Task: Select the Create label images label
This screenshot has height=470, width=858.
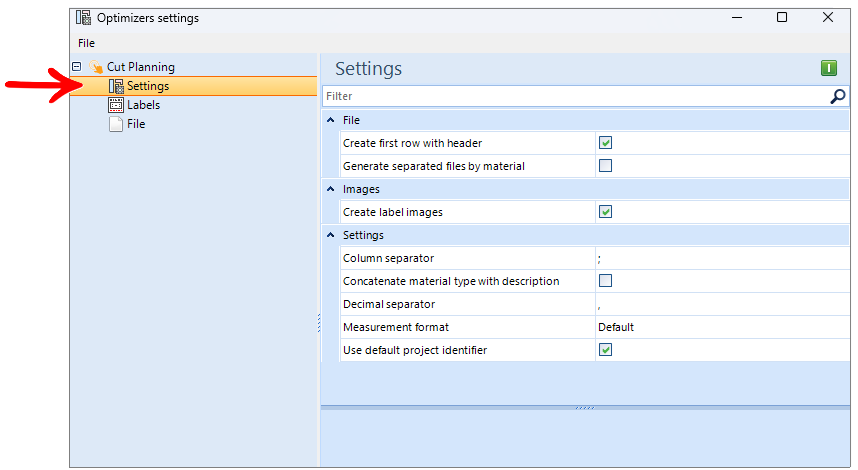Action: pos(393,212)
